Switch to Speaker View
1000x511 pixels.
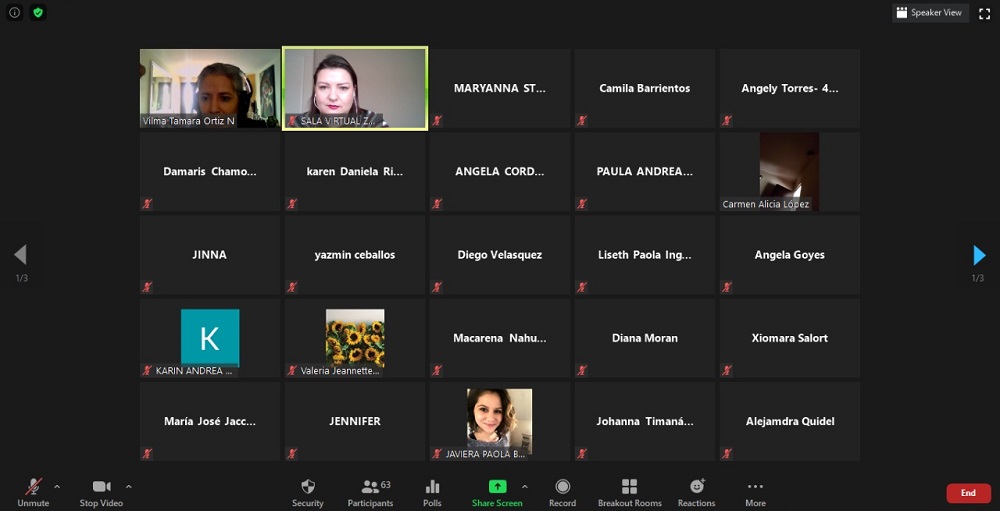click(929, 13)
